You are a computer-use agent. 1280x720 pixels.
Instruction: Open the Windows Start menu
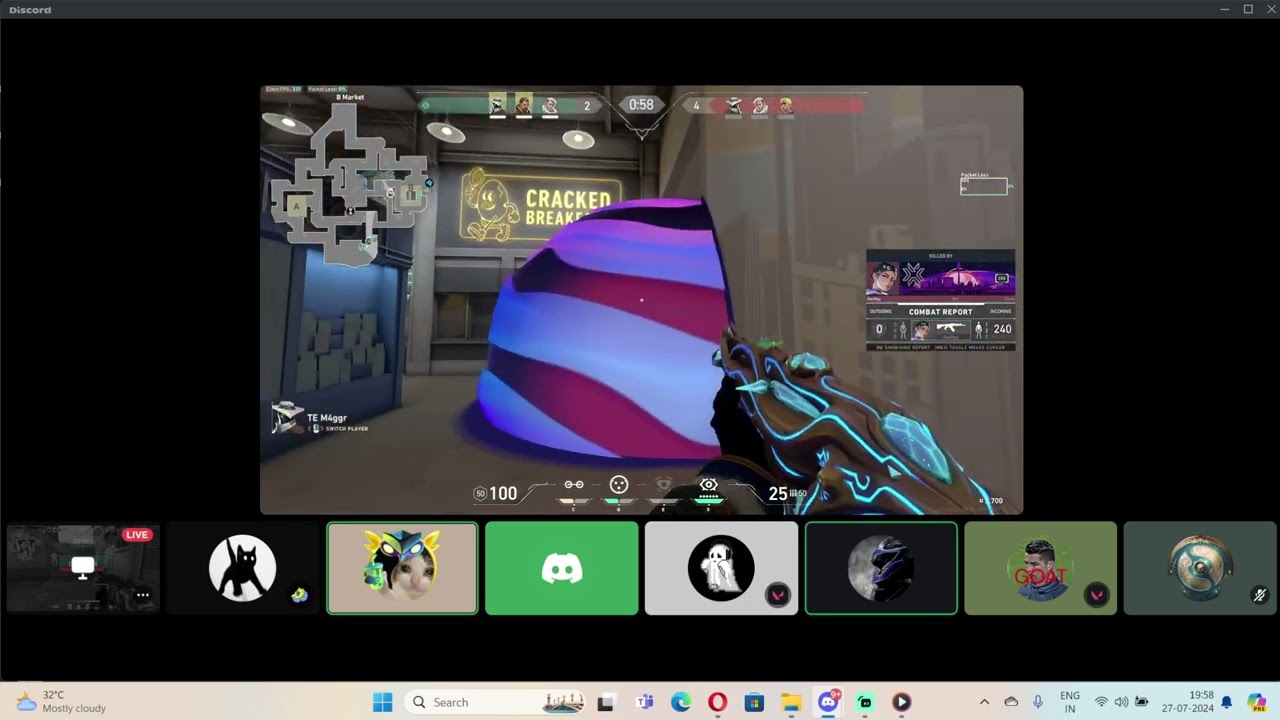click(383, 702)
